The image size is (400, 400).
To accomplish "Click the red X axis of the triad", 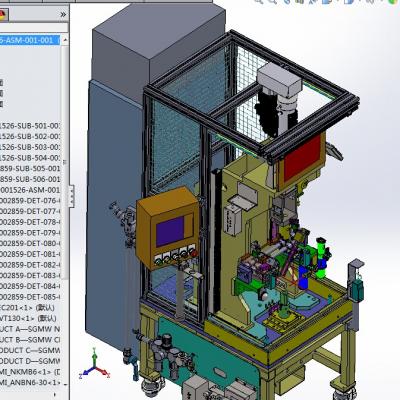I will click(104, 372).
